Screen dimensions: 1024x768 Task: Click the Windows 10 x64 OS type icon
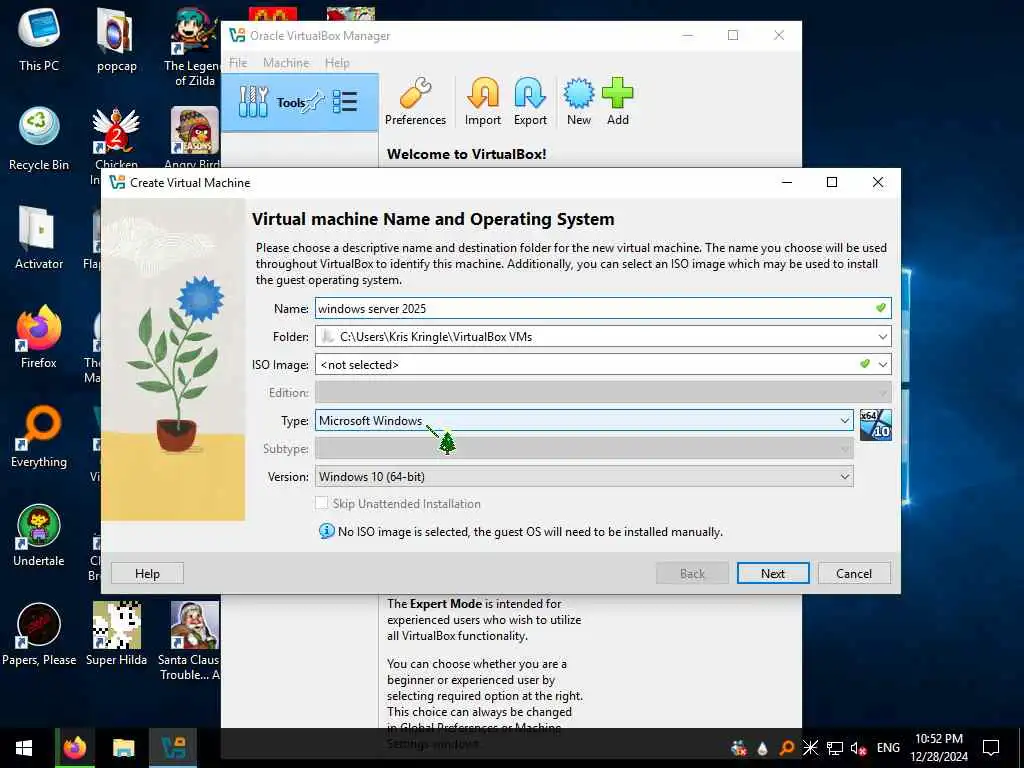pos(875,424)
